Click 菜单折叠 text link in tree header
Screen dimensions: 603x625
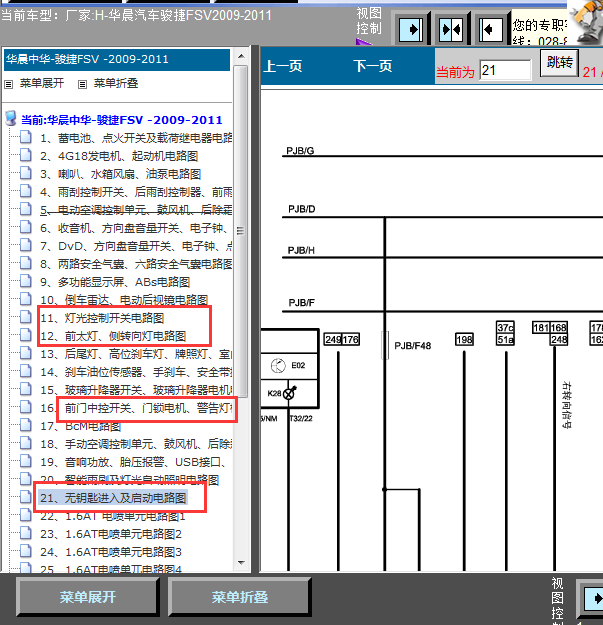pyautogui.click(x=116, y=83)
